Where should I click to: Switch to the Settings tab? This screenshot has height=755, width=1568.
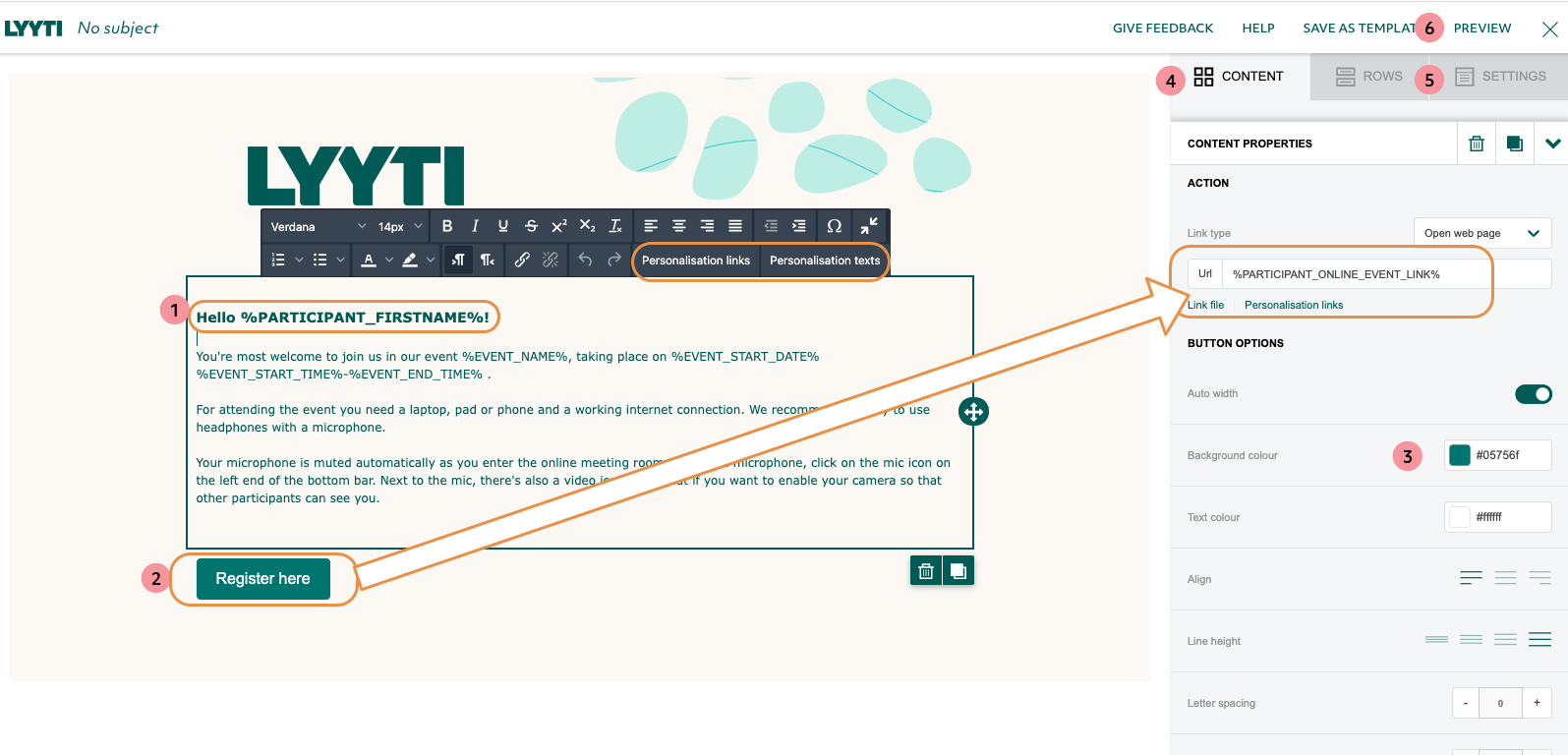pyautogui.click(x=1500, y=77)
